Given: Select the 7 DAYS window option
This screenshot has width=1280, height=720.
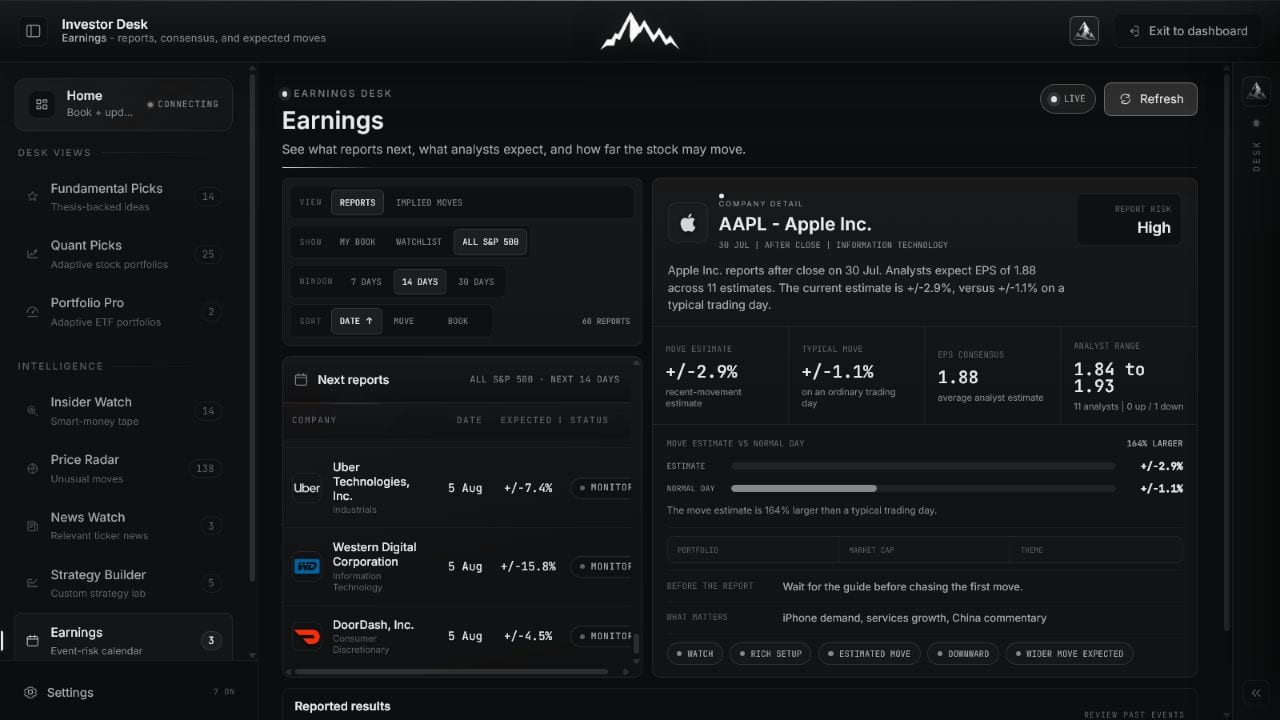Looking at the screenshot, I should coord(365,282).
